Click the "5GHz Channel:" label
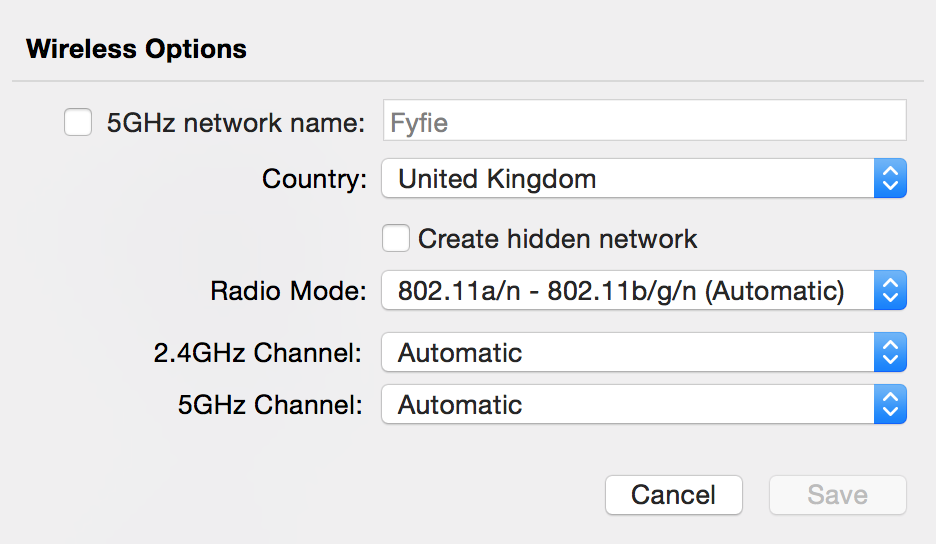This screenshot has height=544, width=936. coord(270,405)
